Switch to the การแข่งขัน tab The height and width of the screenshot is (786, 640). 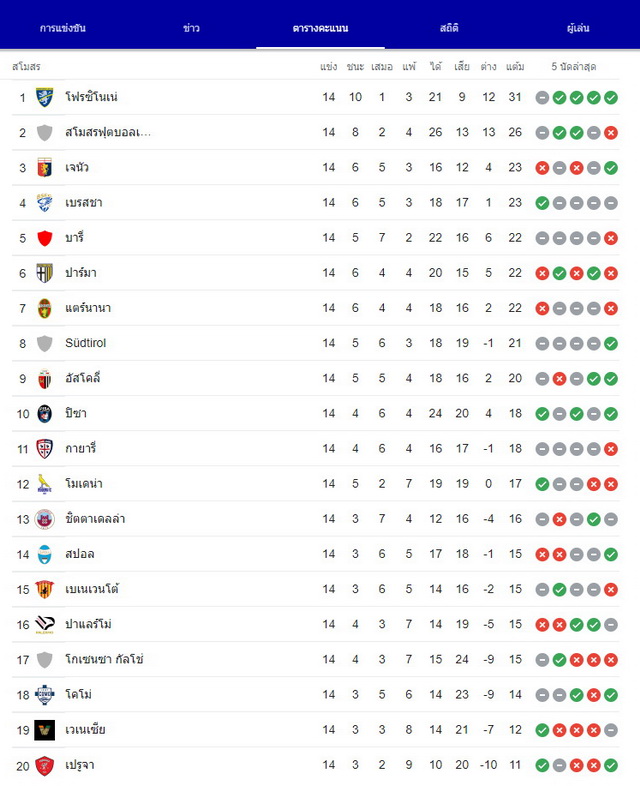[63, 28]
